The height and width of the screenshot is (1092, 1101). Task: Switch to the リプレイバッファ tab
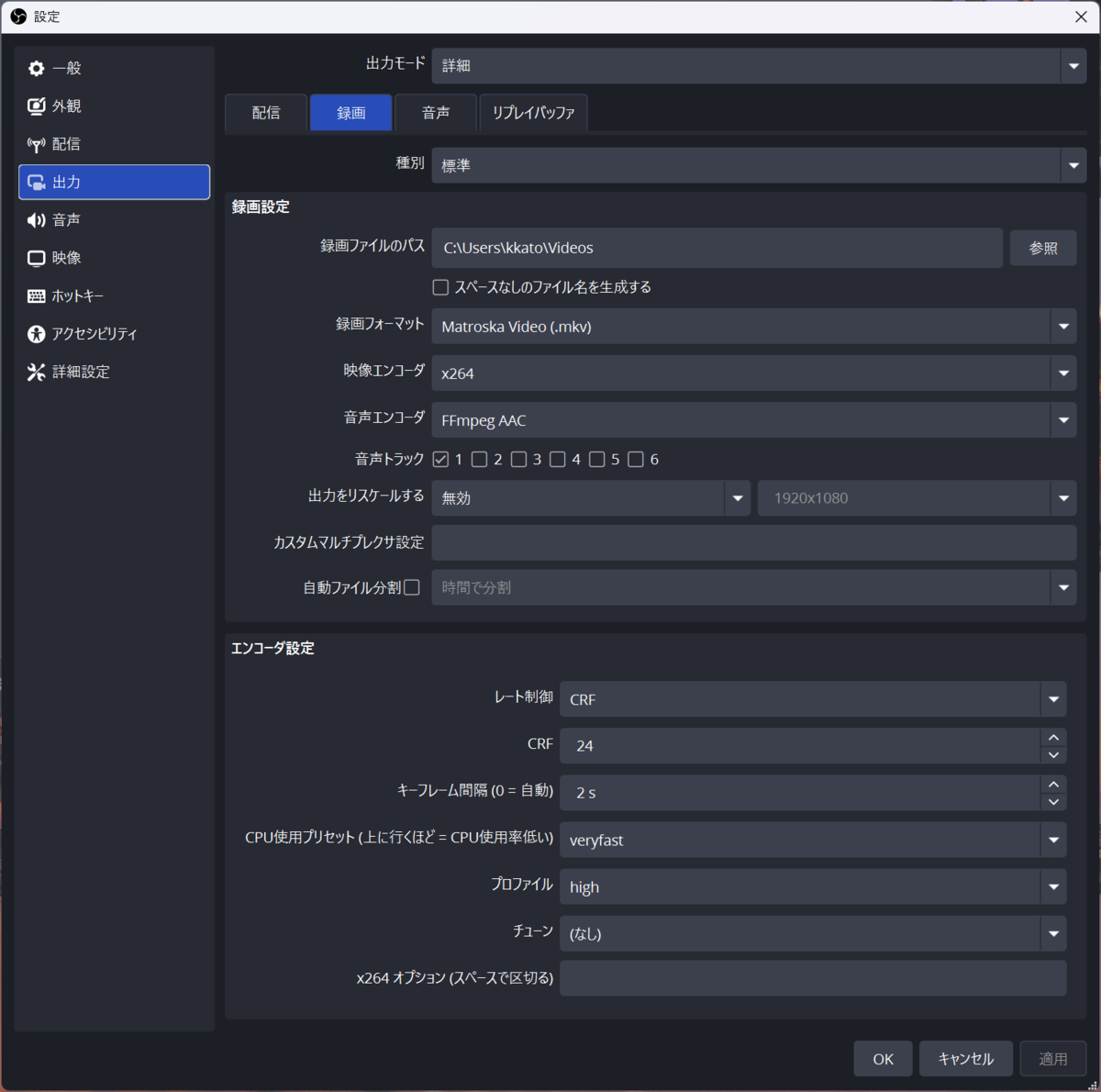click(x=533, y=113)
